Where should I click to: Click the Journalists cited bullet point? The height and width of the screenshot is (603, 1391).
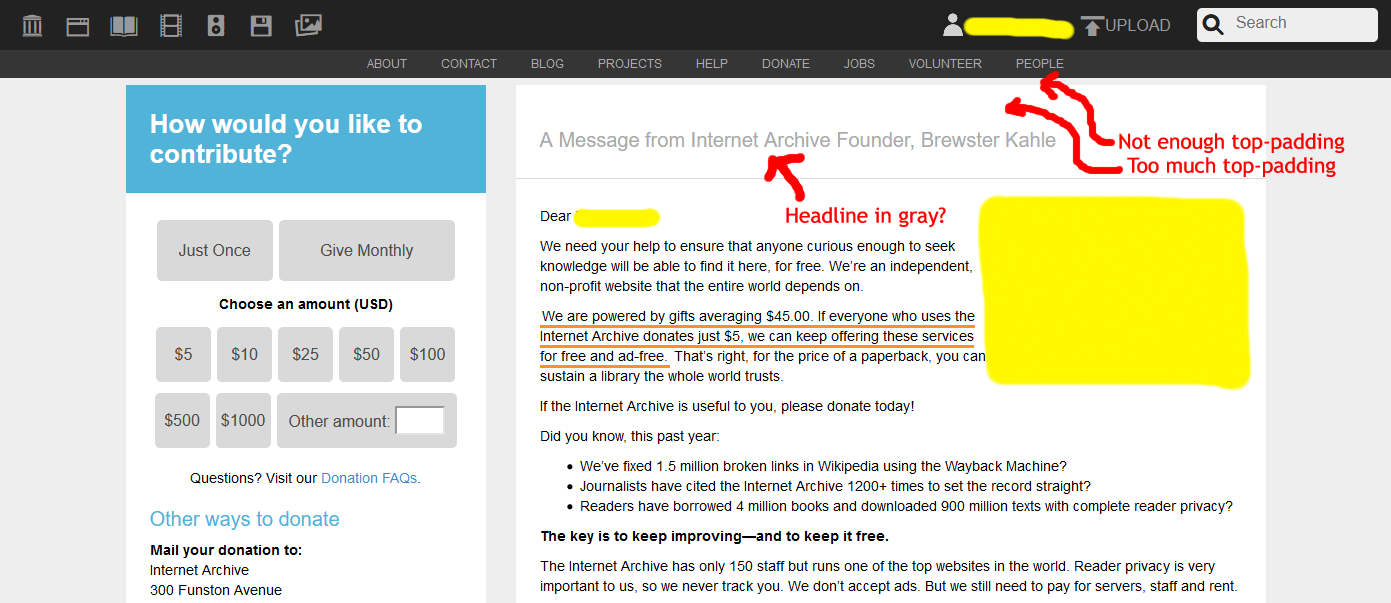point(835,486)
